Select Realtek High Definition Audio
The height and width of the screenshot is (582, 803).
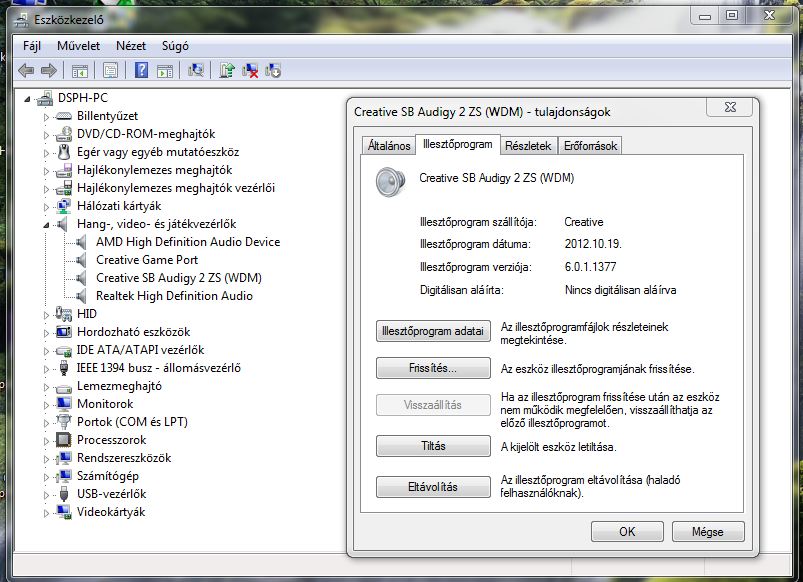pyautogui.click(x=174, y=296)
